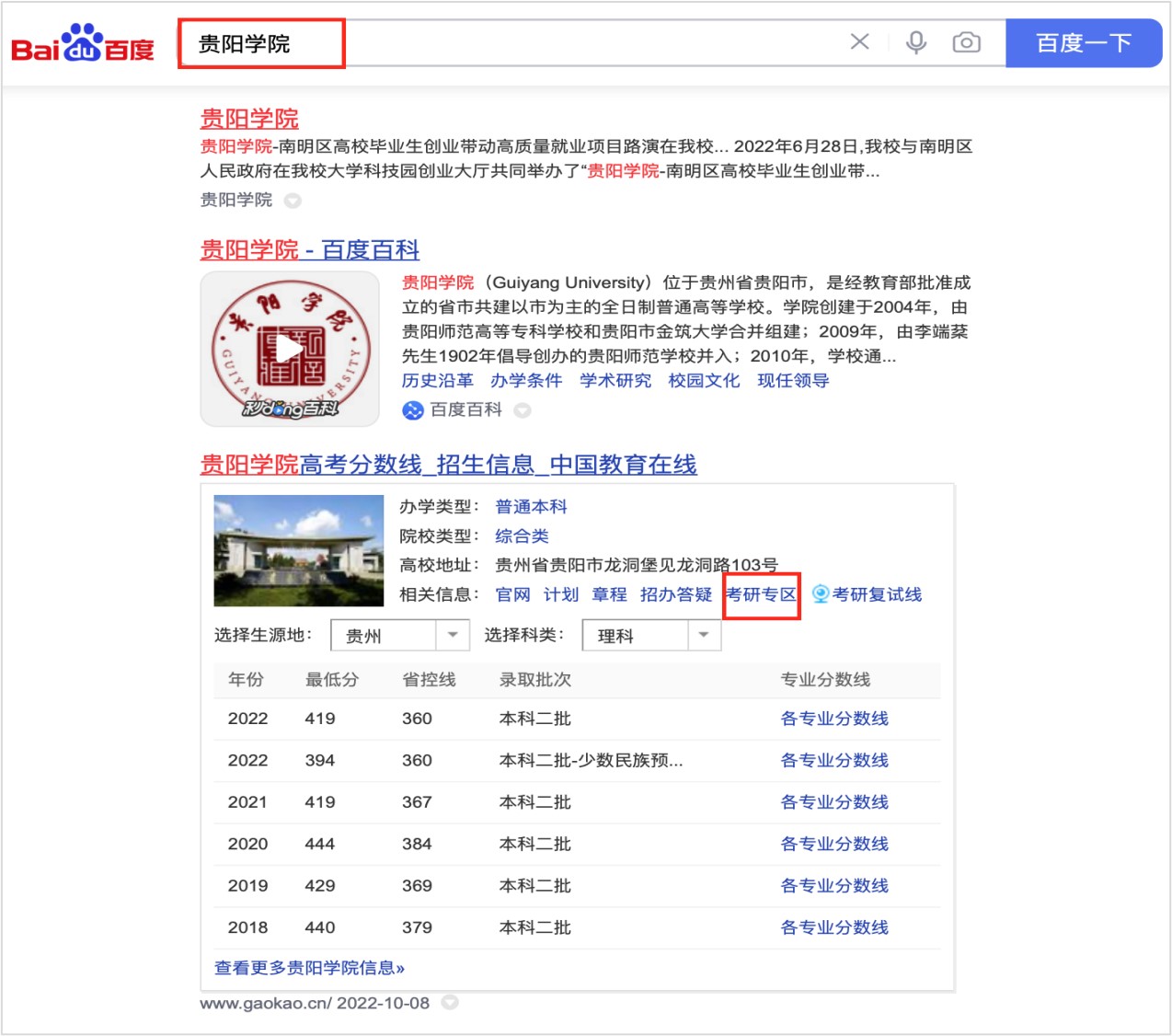Open the 办学条件 sublink
This screenshot has height=1036, width=1172.
click(x=526, y=381)
